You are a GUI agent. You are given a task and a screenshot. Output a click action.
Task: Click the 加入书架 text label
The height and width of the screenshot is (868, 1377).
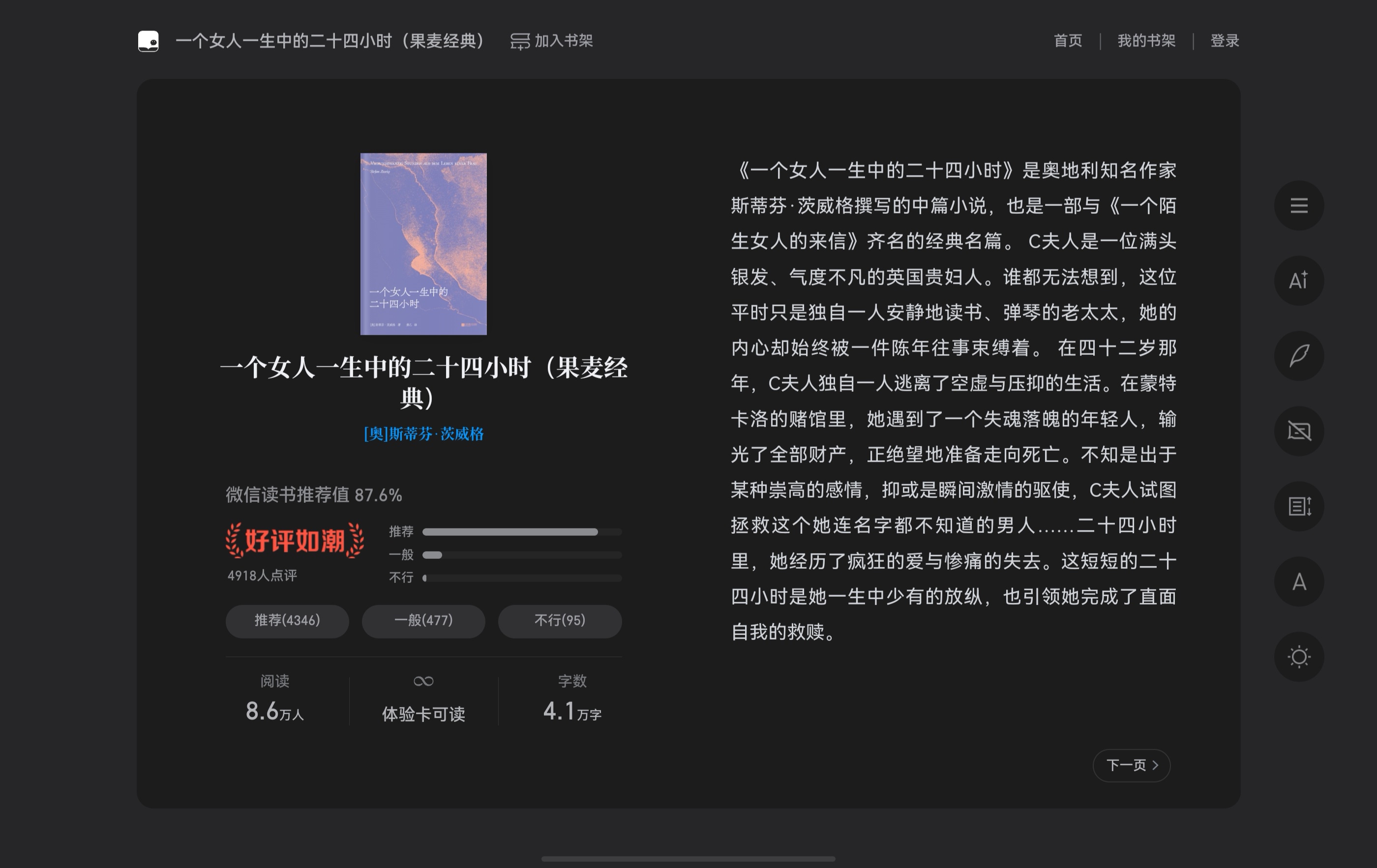563,41
